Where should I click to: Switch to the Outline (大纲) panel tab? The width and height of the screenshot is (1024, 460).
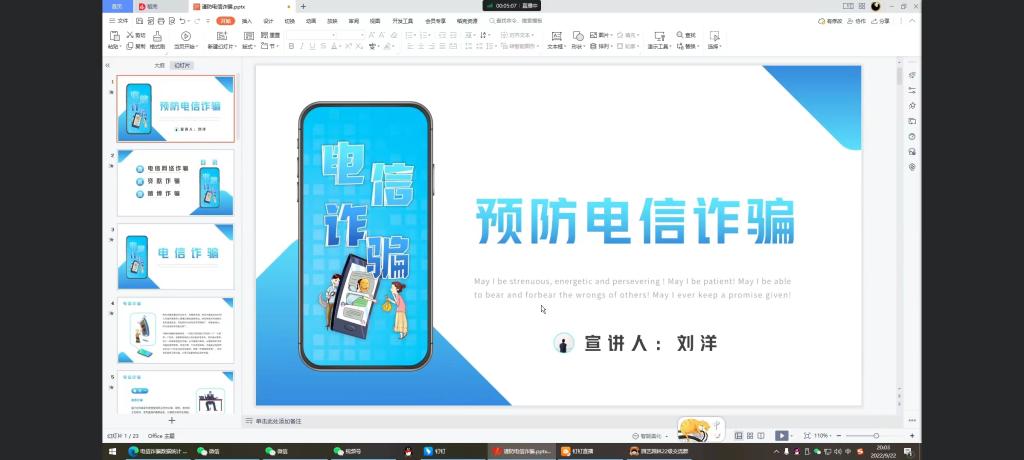pos(159,65)
